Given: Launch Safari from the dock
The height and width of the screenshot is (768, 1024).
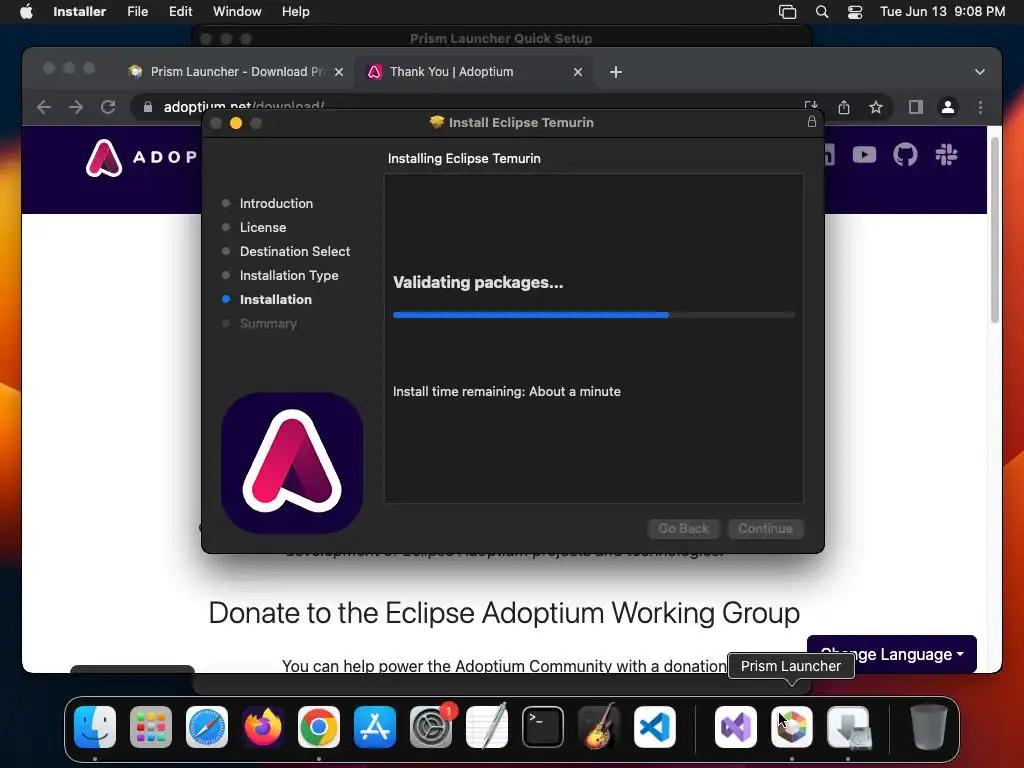Looking at the screenshot, I should (x=207, y=727).
